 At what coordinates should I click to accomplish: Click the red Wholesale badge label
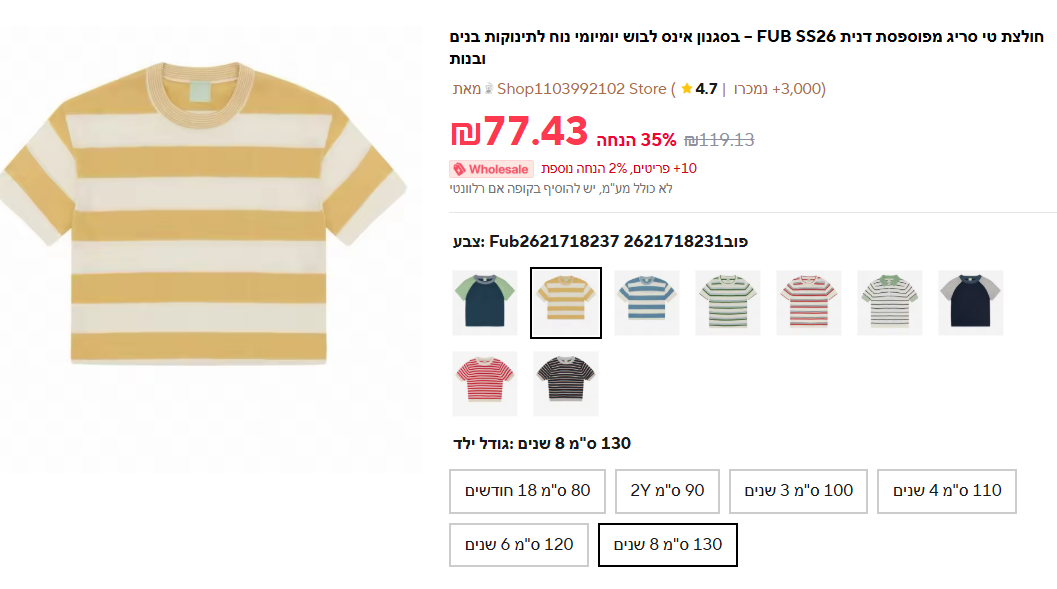(498, 169)
